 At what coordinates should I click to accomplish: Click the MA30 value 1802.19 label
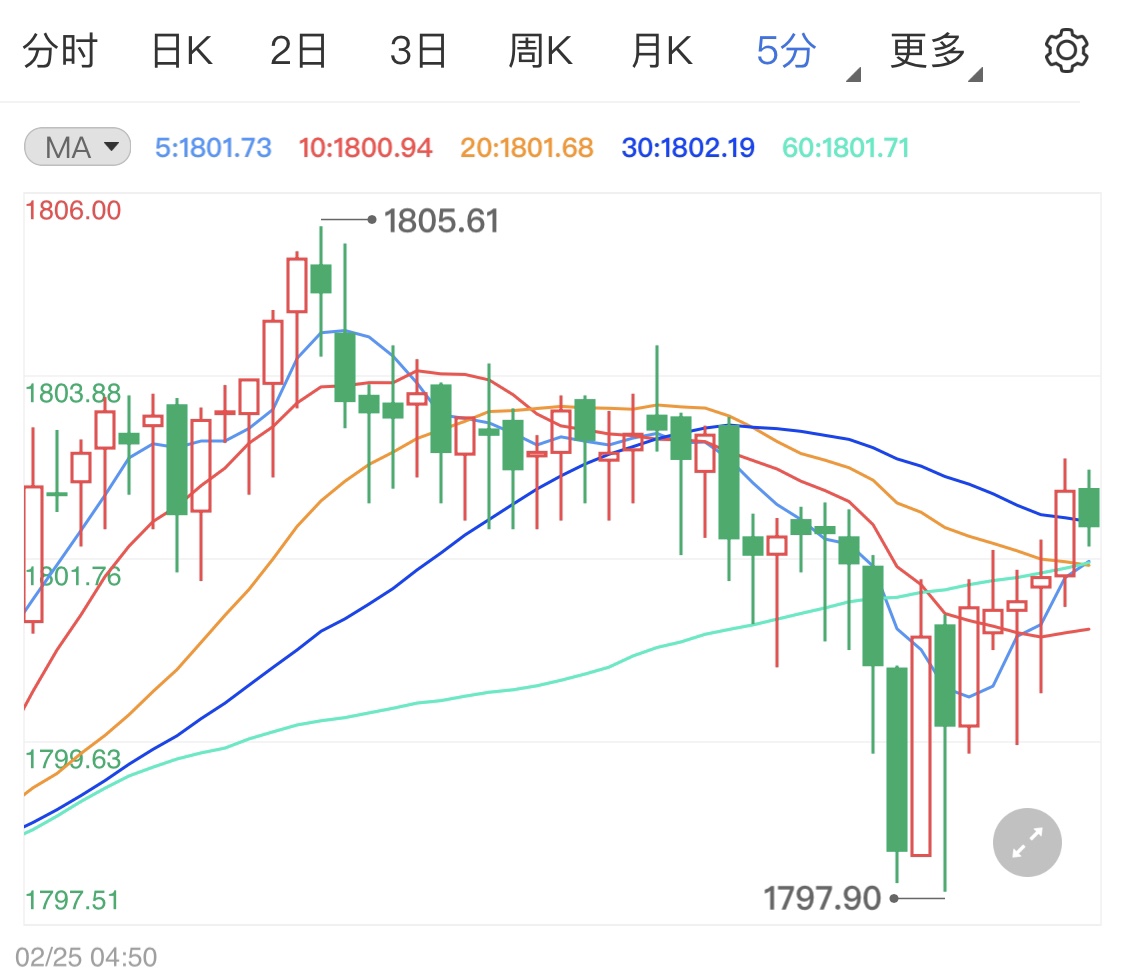tap(687, 148)
